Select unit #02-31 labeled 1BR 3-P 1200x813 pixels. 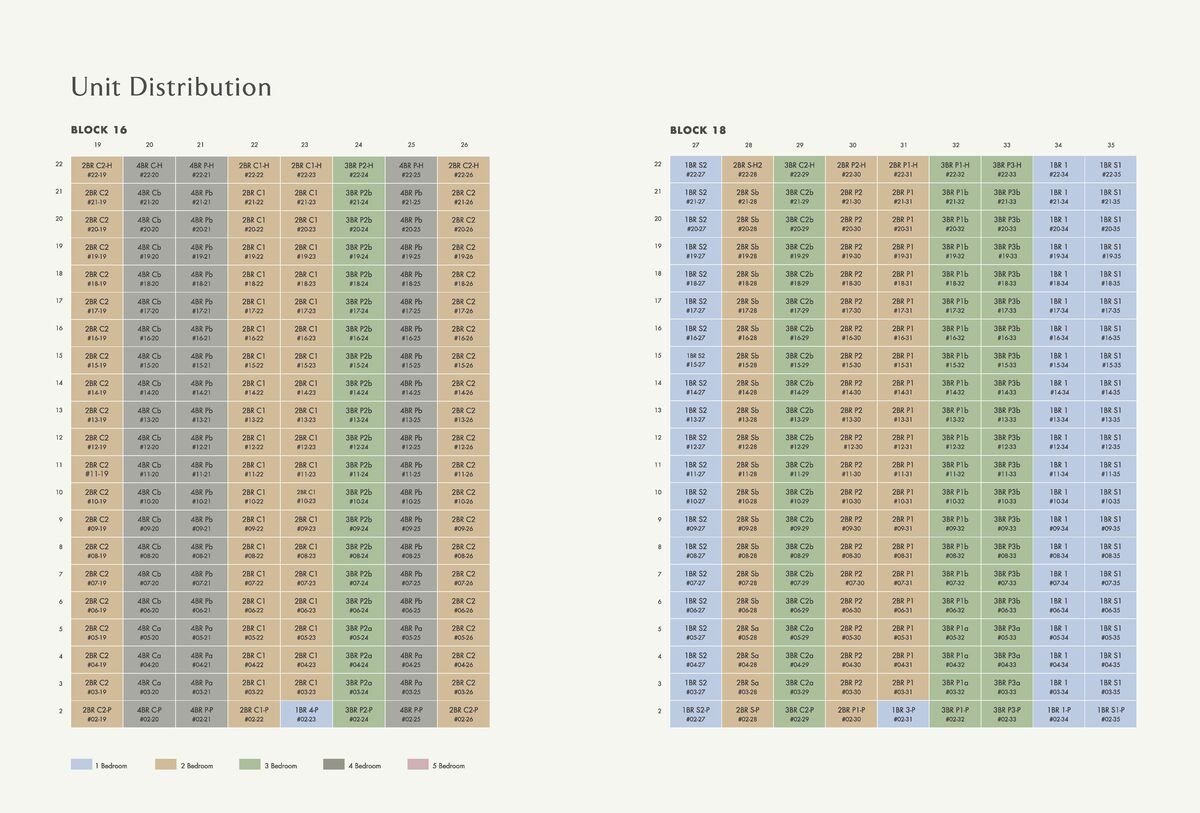click(x=903, y=714)
